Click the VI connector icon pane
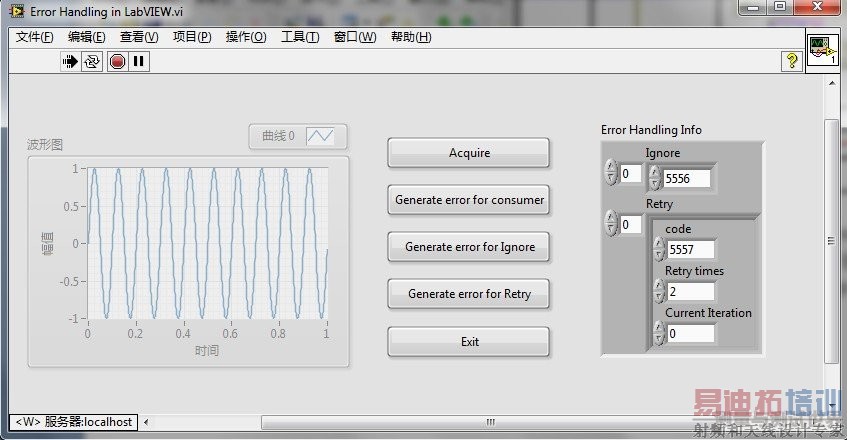 pyautogui.click(x=823, y=50)
